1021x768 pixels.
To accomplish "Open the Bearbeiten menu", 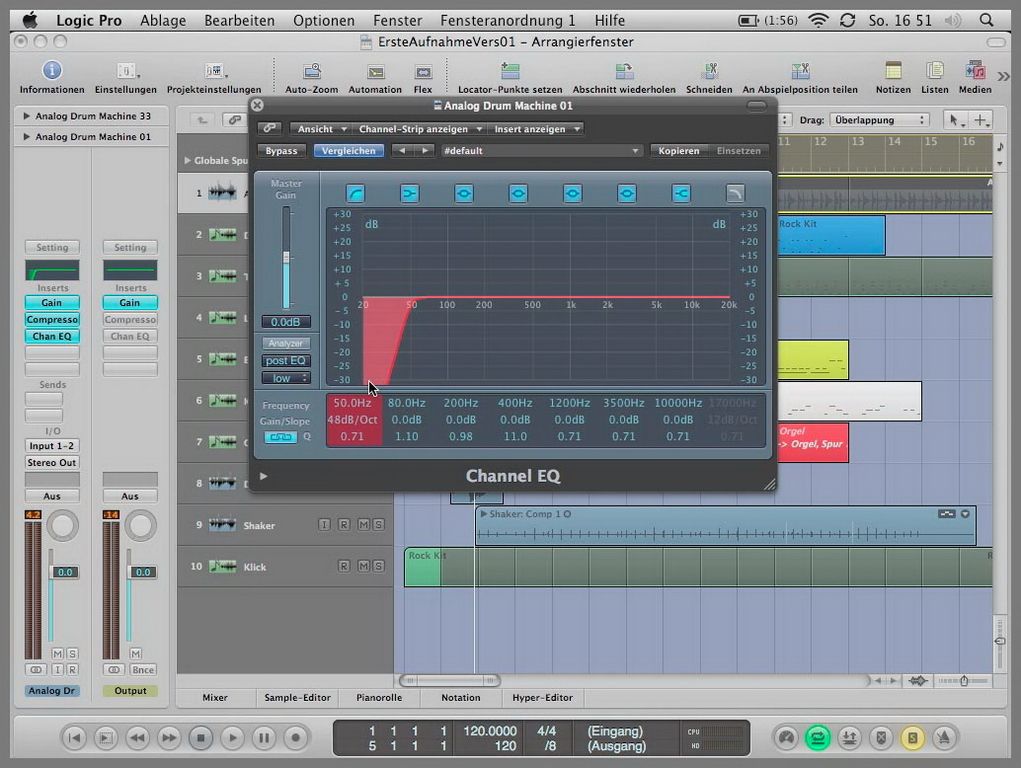I will click(x=240, y=20).
